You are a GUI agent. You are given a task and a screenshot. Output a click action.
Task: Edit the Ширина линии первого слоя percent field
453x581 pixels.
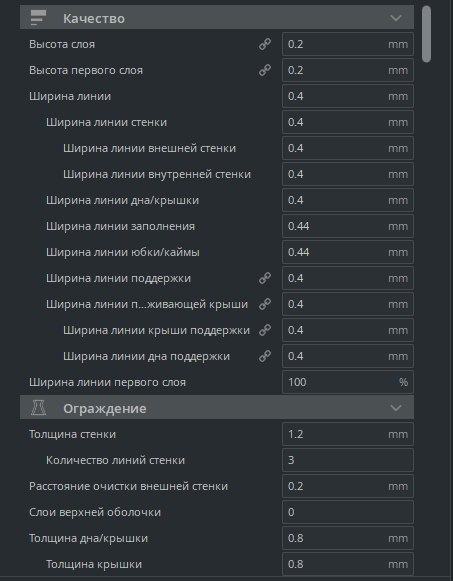[348, 382]
